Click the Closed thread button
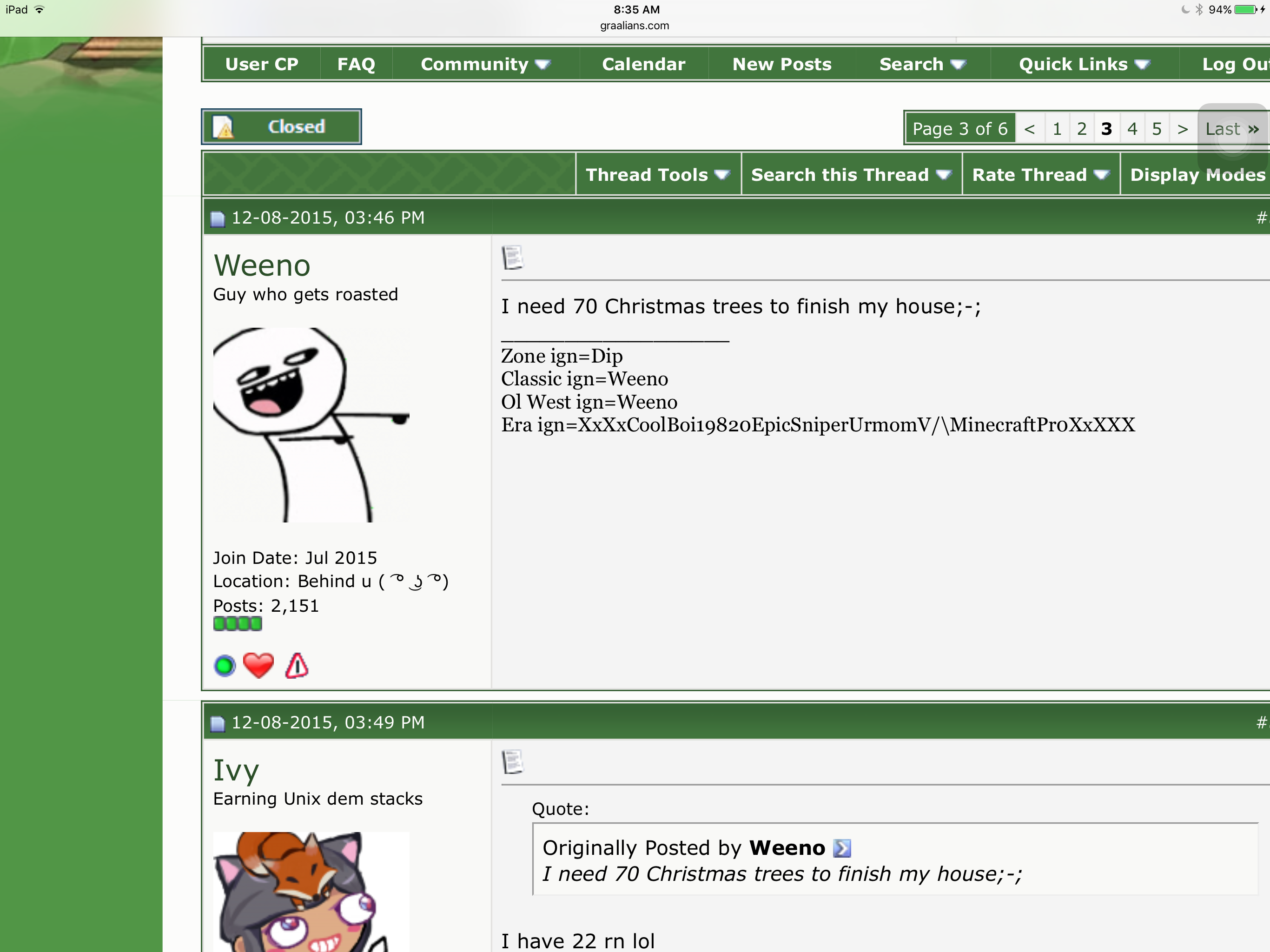 [x=281, y=126]
